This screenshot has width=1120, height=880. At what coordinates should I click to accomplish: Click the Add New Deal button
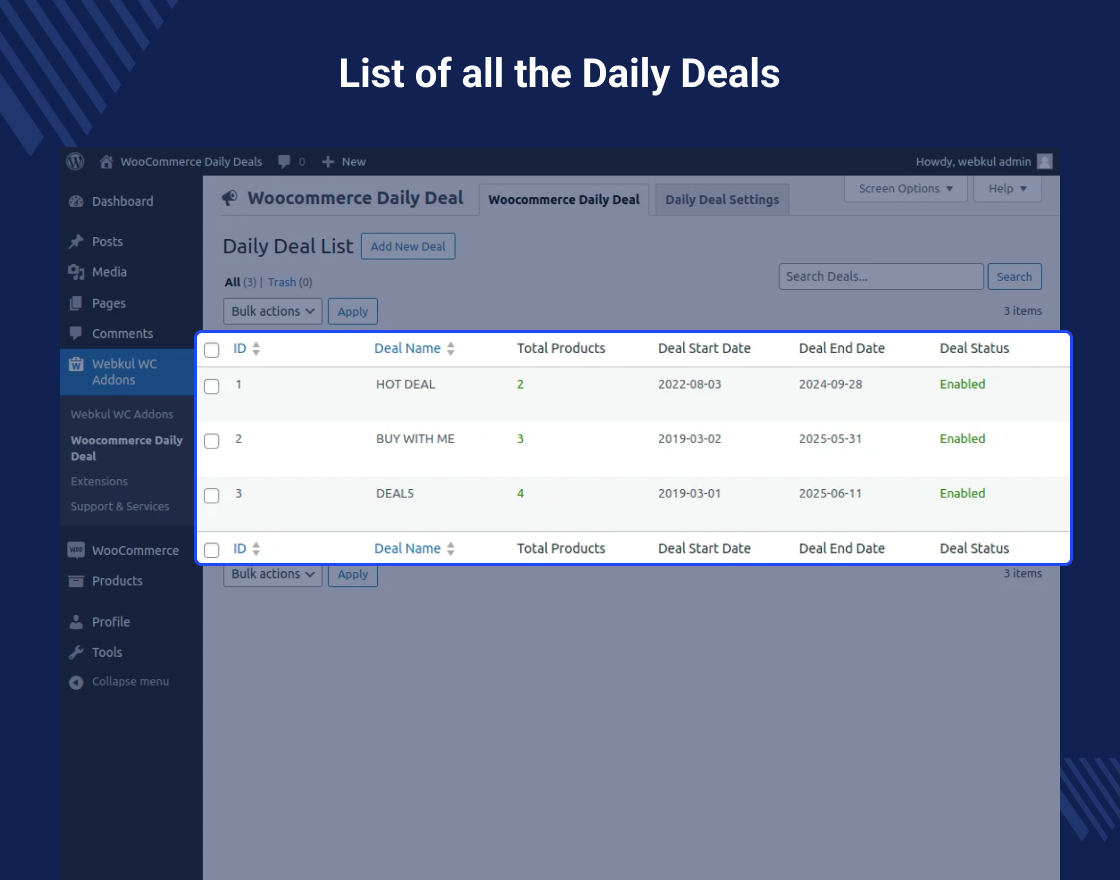[x=408, y=246]
